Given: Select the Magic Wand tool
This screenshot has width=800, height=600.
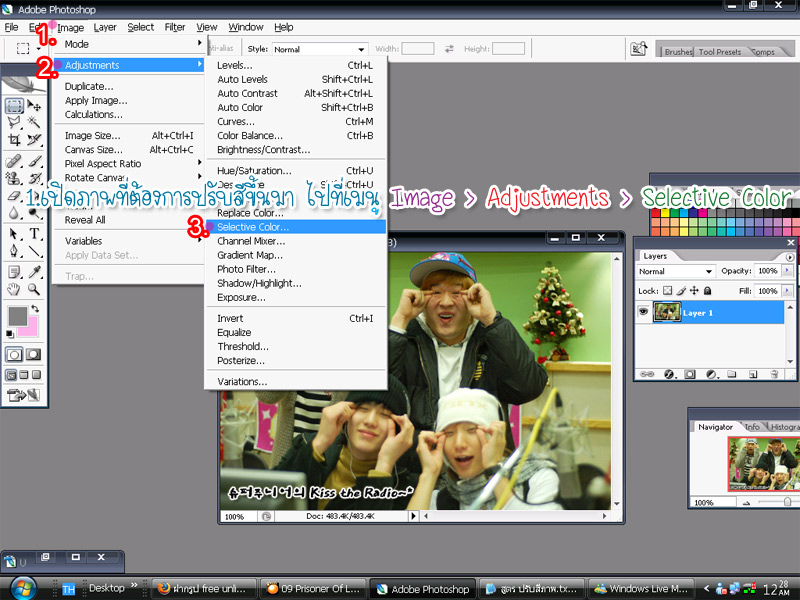Looking at the screenshot, I should click(34, 122).
